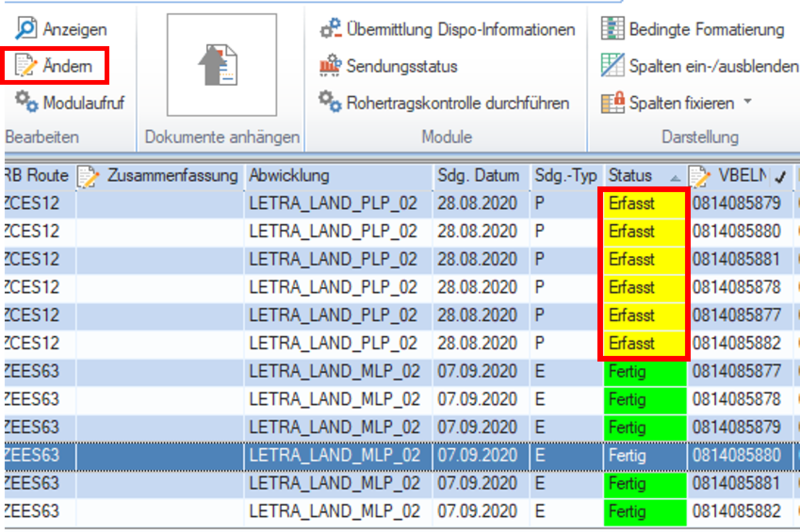Click the Anzeigen button label
Screen dimensions: 800x532
(75, 30)
